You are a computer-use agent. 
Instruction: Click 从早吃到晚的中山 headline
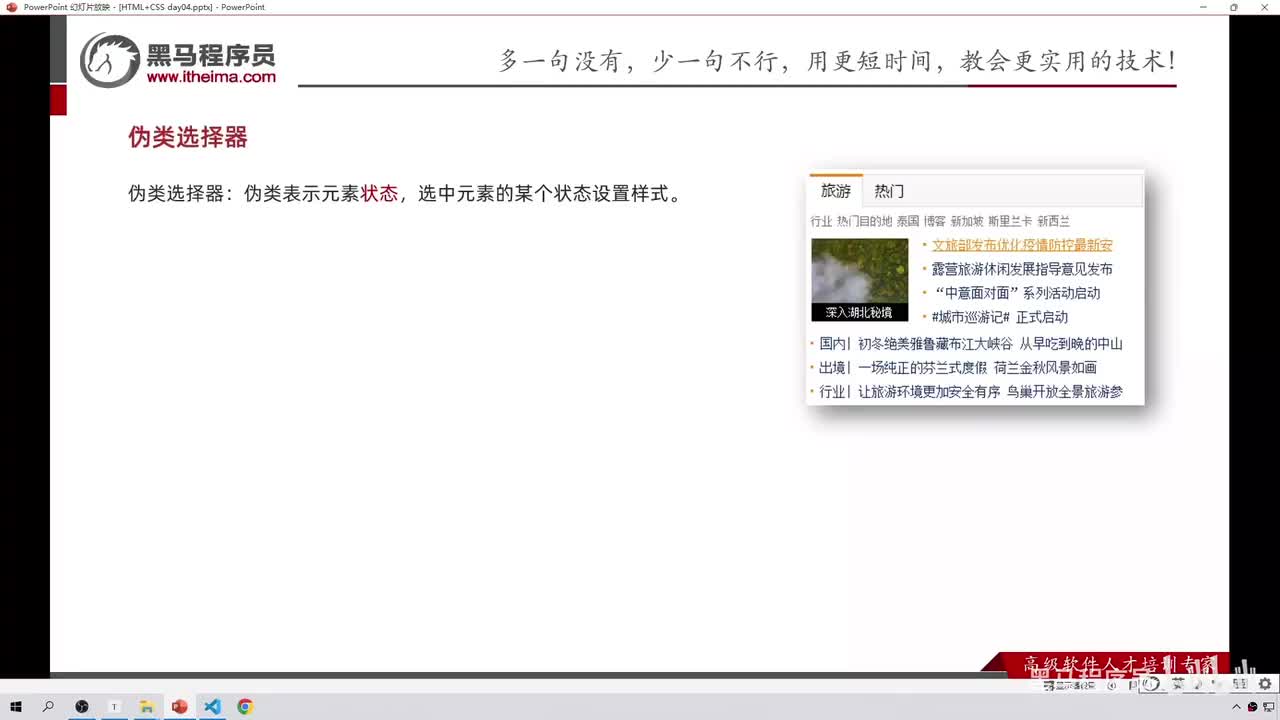tap(1071, 343)
